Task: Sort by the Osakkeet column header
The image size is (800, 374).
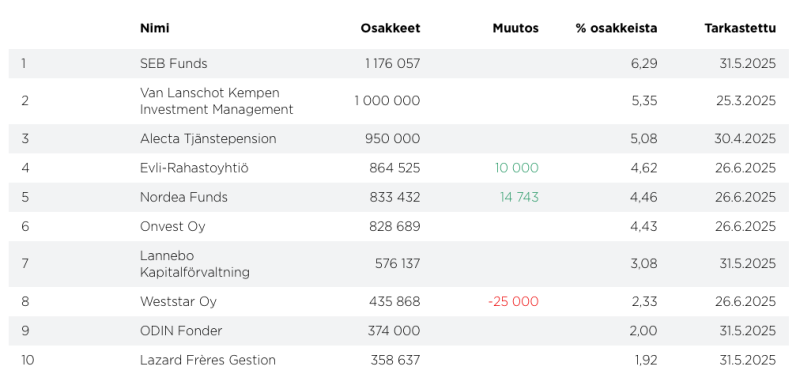Action: pyautogui.click(x=390, y=28)
